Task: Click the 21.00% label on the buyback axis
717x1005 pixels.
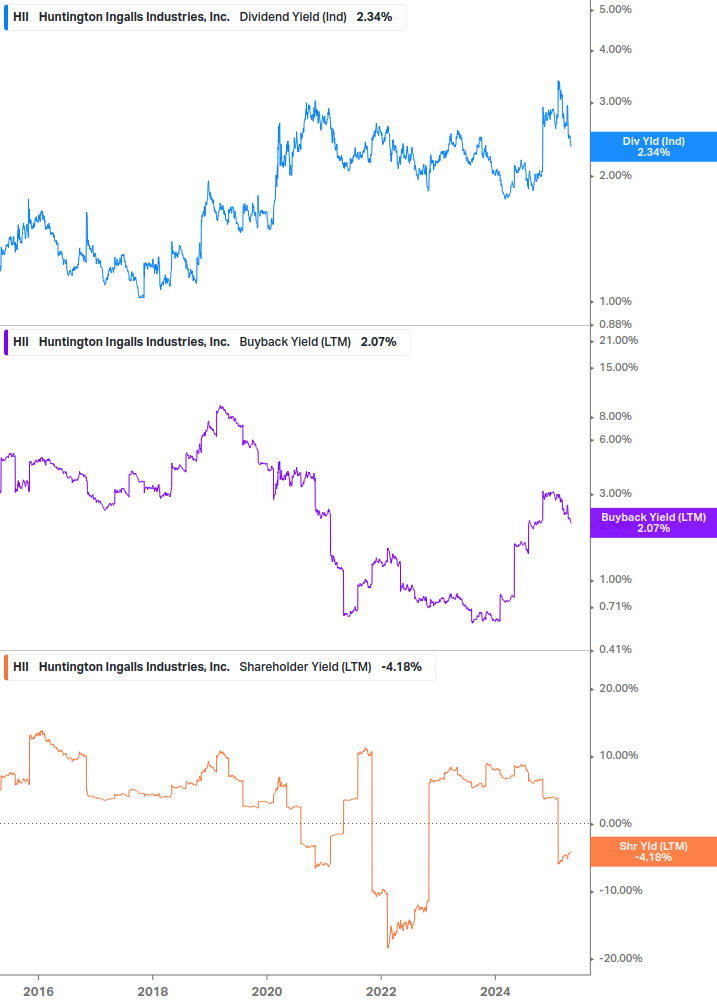Action: [618, 340]
